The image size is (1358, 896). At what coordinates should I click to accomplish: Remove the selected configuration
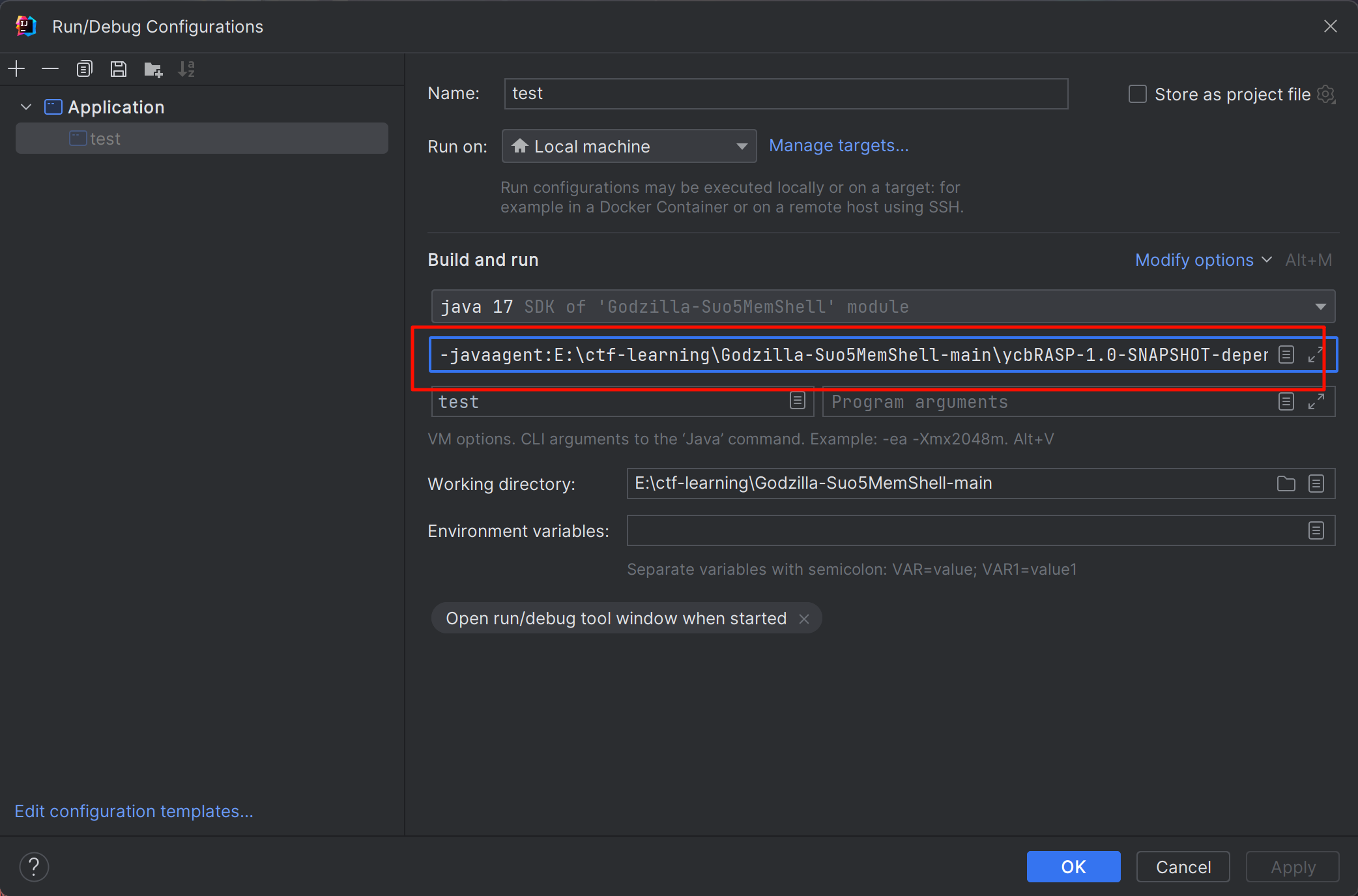(50, 68)
